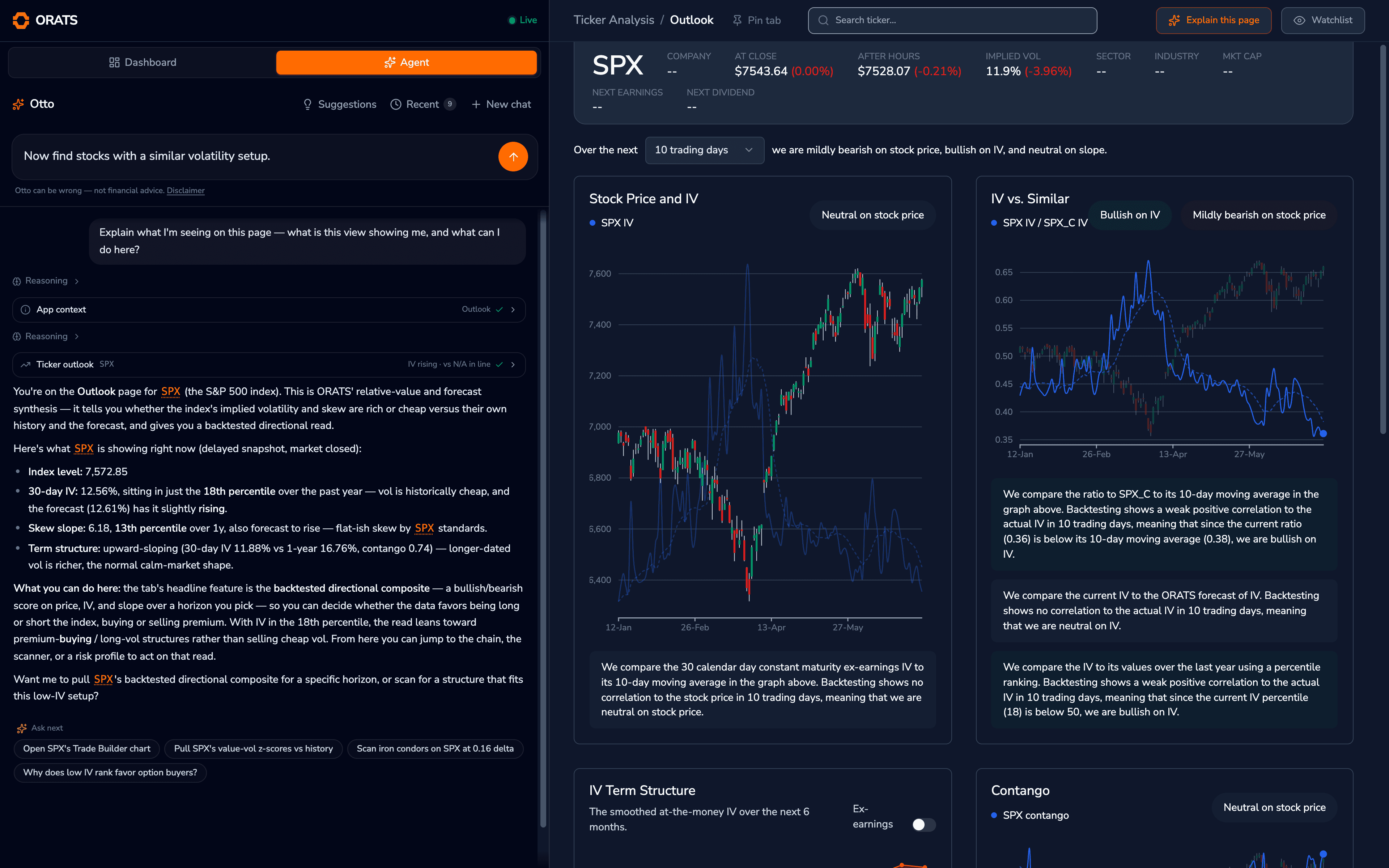Click the SPX ticker heading
1389x868 pixels.
point(617,65)
